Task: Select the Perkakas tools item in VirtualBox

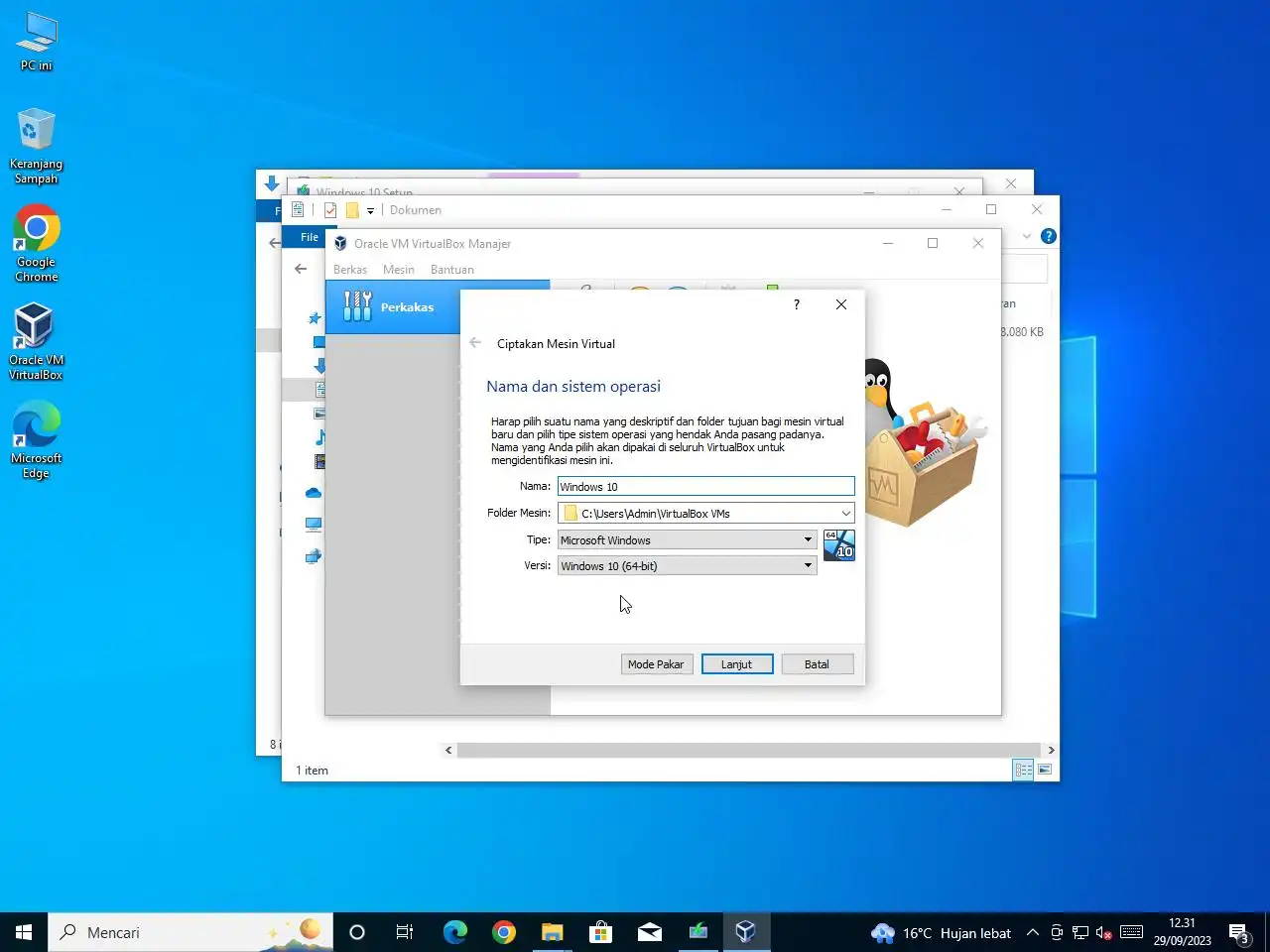Action: pyautogui.click(x=438, y=306)
